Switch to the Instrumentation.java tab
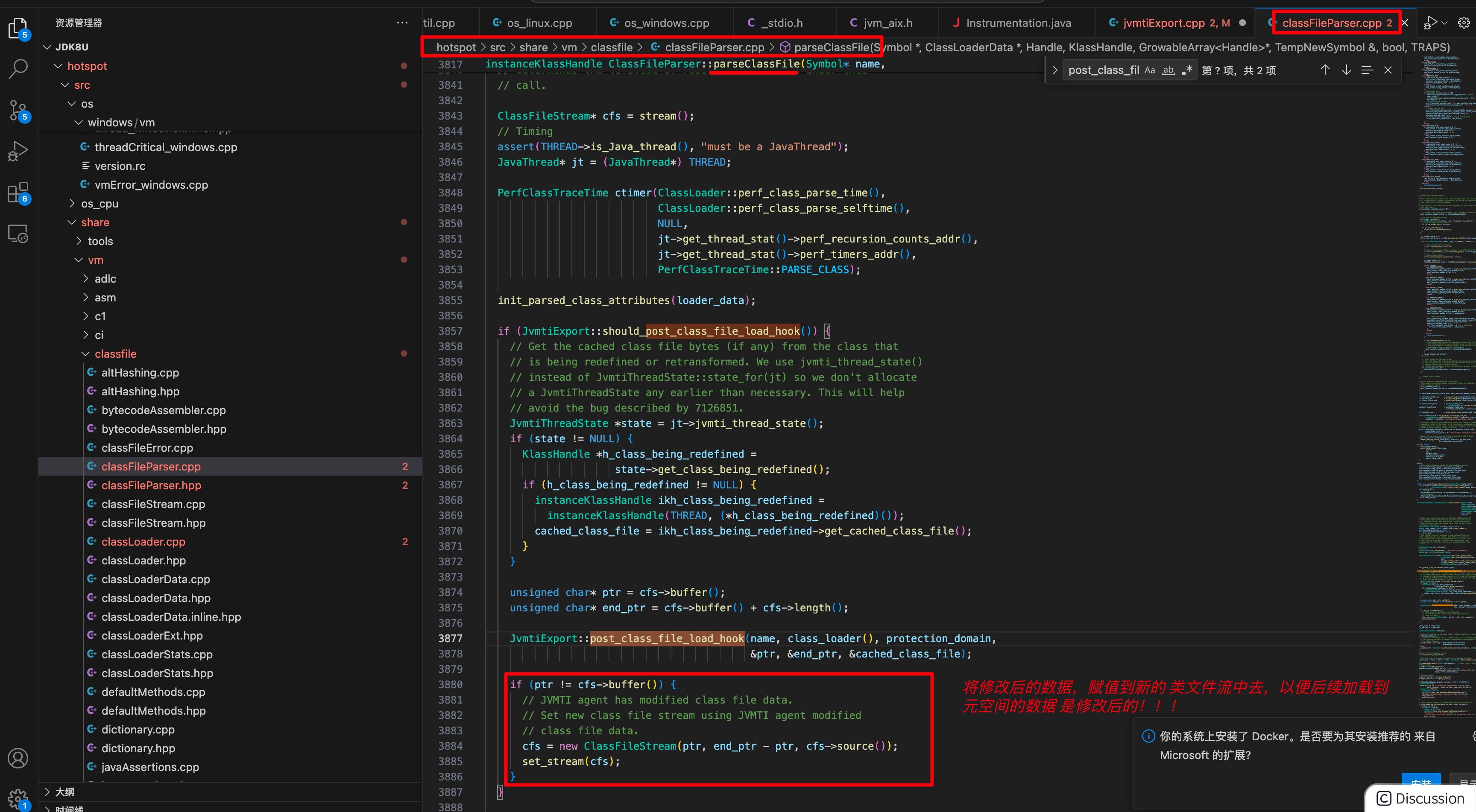This screenshot has width=1476, height=812. coord(1017,23)
